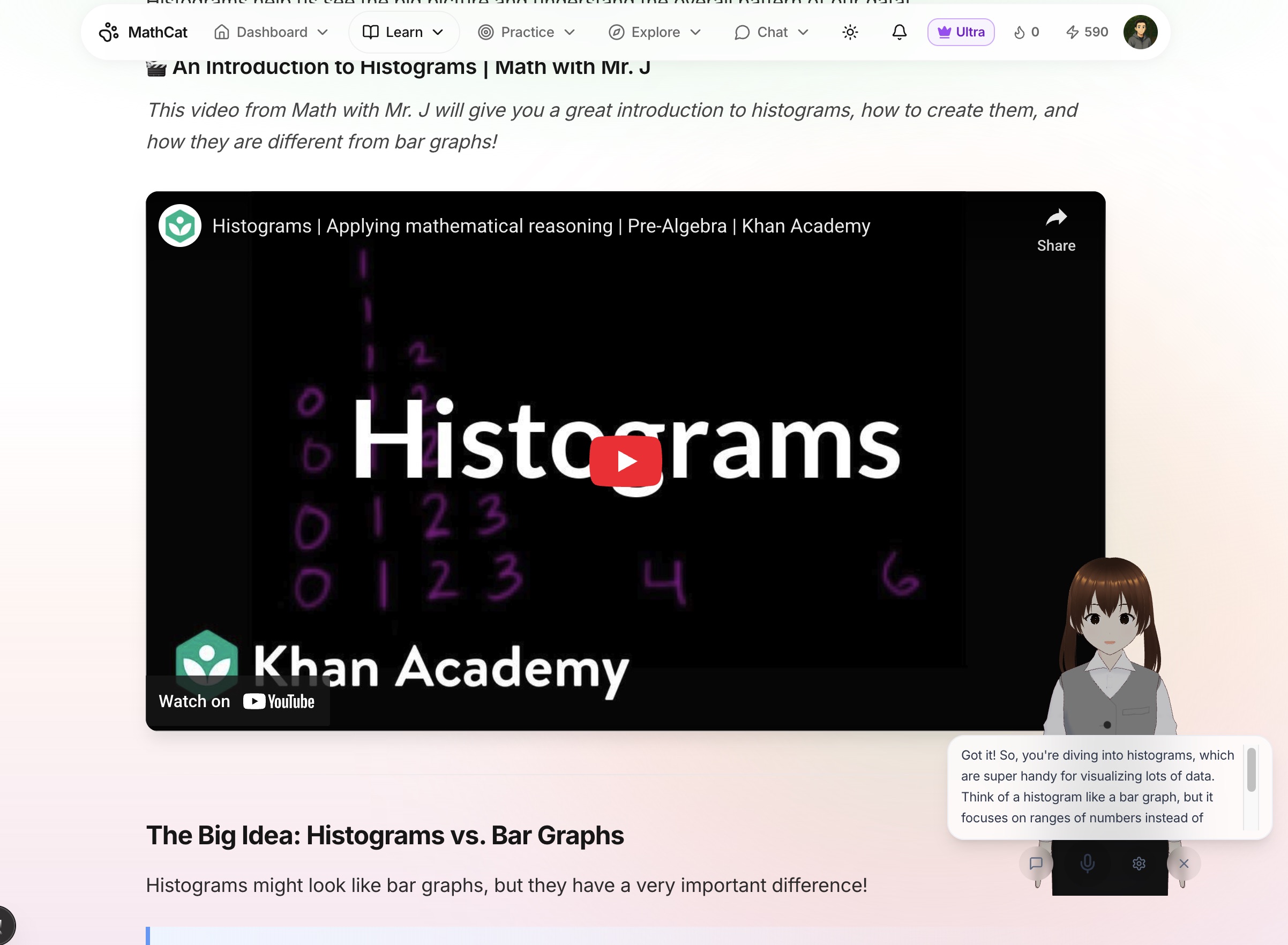Click the dark circular widget at bottom-left corner
The image size is (1288, 945).
pos(6,927)
